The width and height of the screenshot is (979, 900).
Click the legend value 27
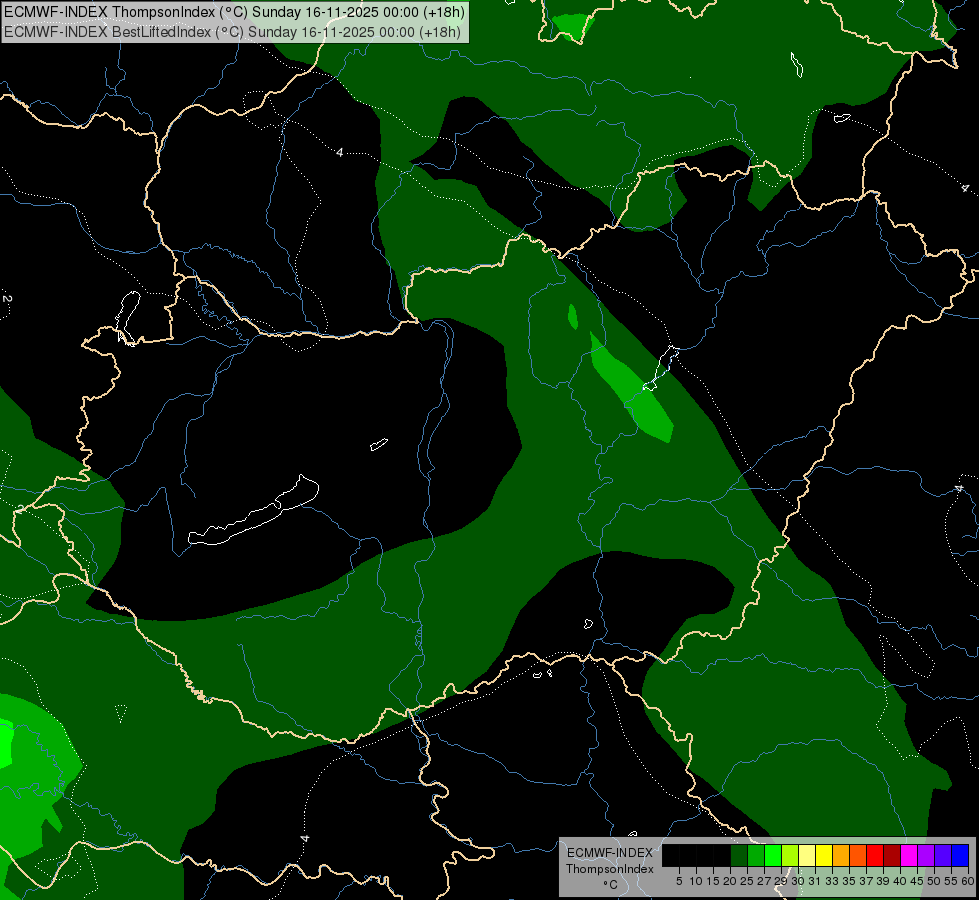(x=764, y=881)
